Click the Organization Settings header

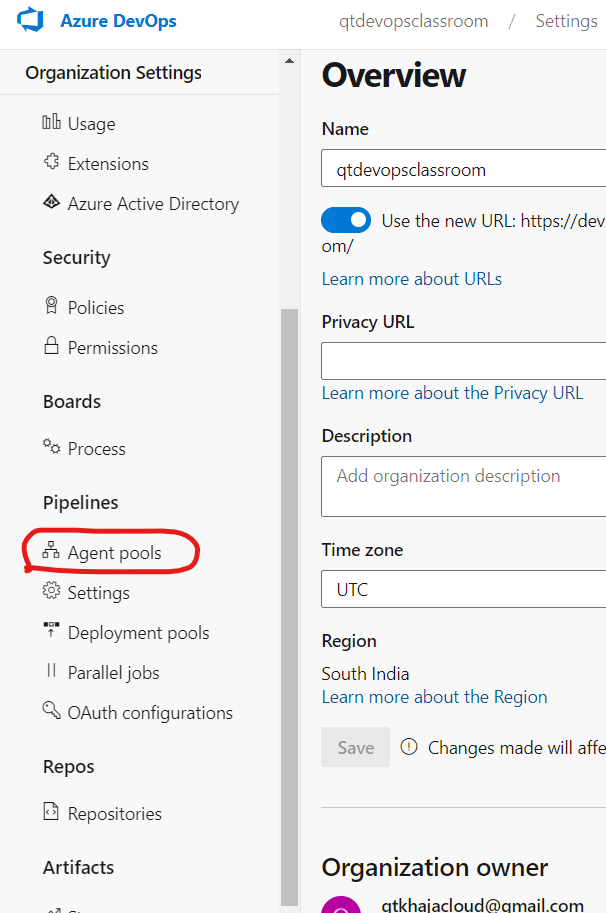click(x=114, y=73)
